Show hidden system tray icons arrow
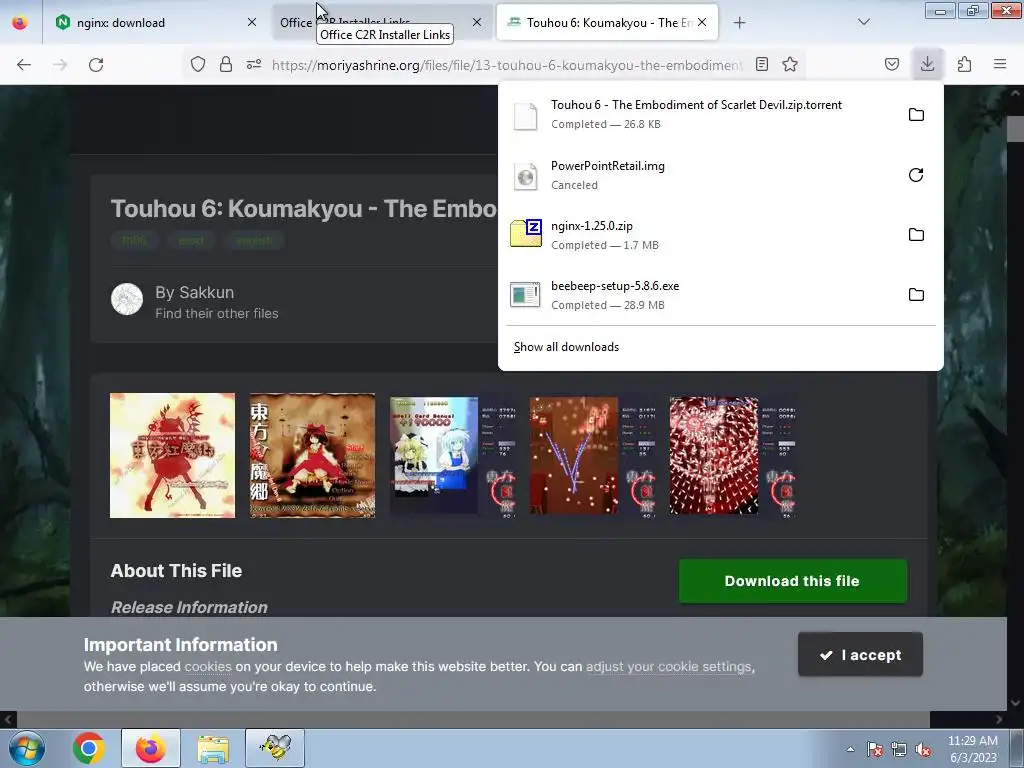Image resolution: width=1024 pixels, height=768 pixels. 850,749
